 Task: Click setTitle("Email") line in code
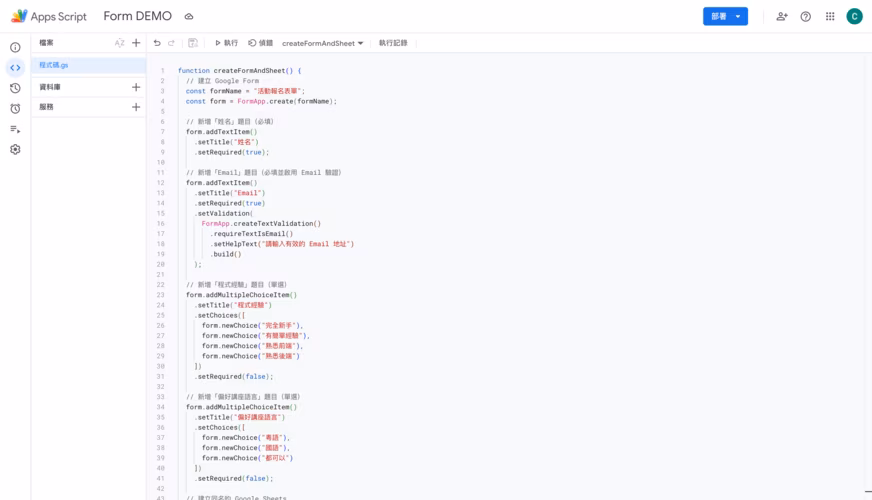point(230,193)
